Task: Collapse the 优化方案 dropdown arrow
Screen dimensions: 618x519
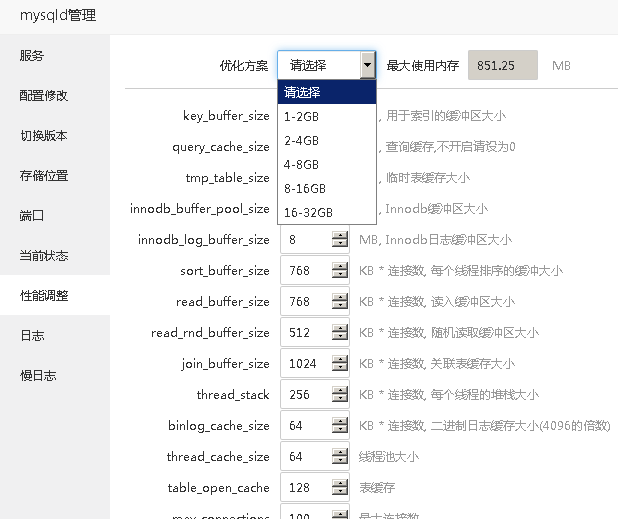Action: (x=367, y=65)
